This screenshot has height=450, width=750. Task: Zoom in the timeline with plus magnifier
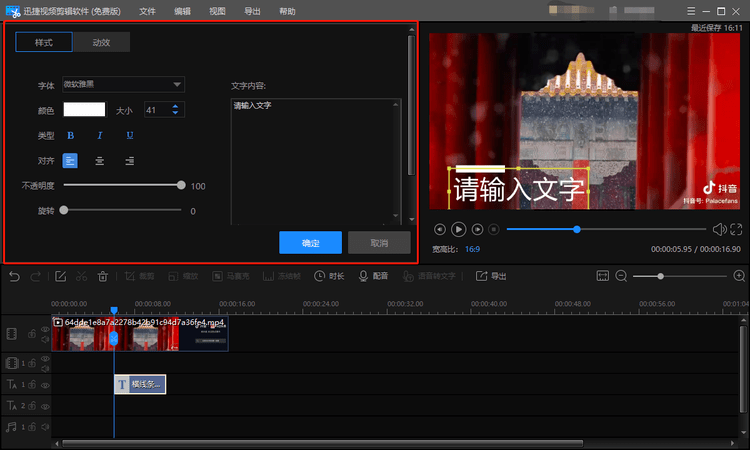click(x=739, y=276)
